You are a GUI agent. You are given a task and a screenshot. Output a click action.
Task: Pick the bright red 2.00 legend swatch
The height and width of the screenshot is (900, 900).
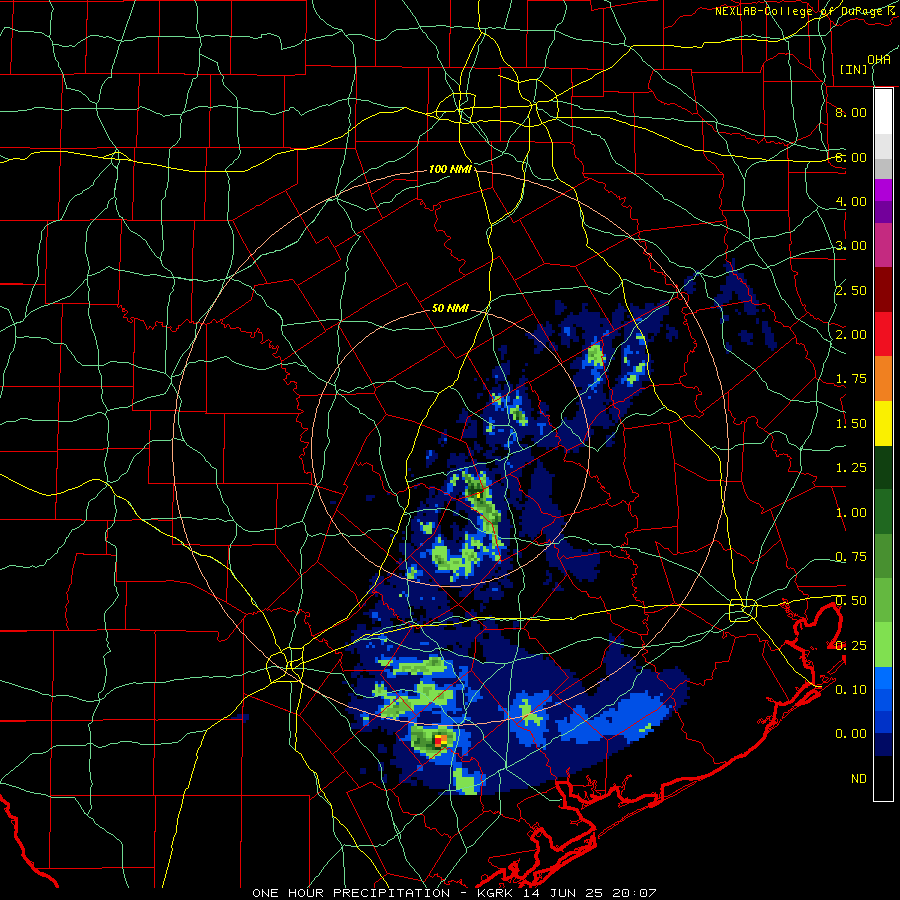883,334
